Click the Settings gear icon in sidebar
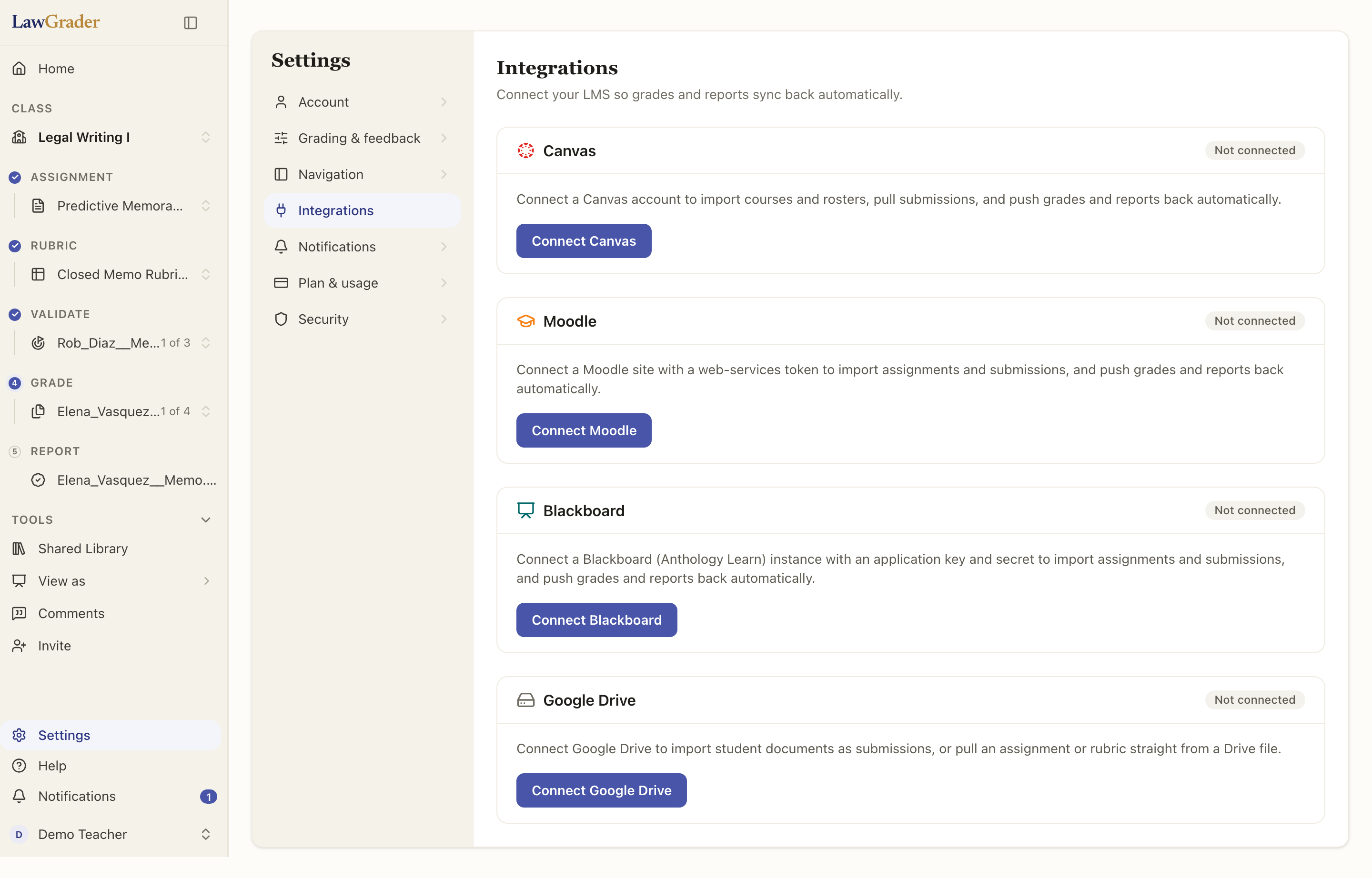1372x878 pixels. point(20,735)
